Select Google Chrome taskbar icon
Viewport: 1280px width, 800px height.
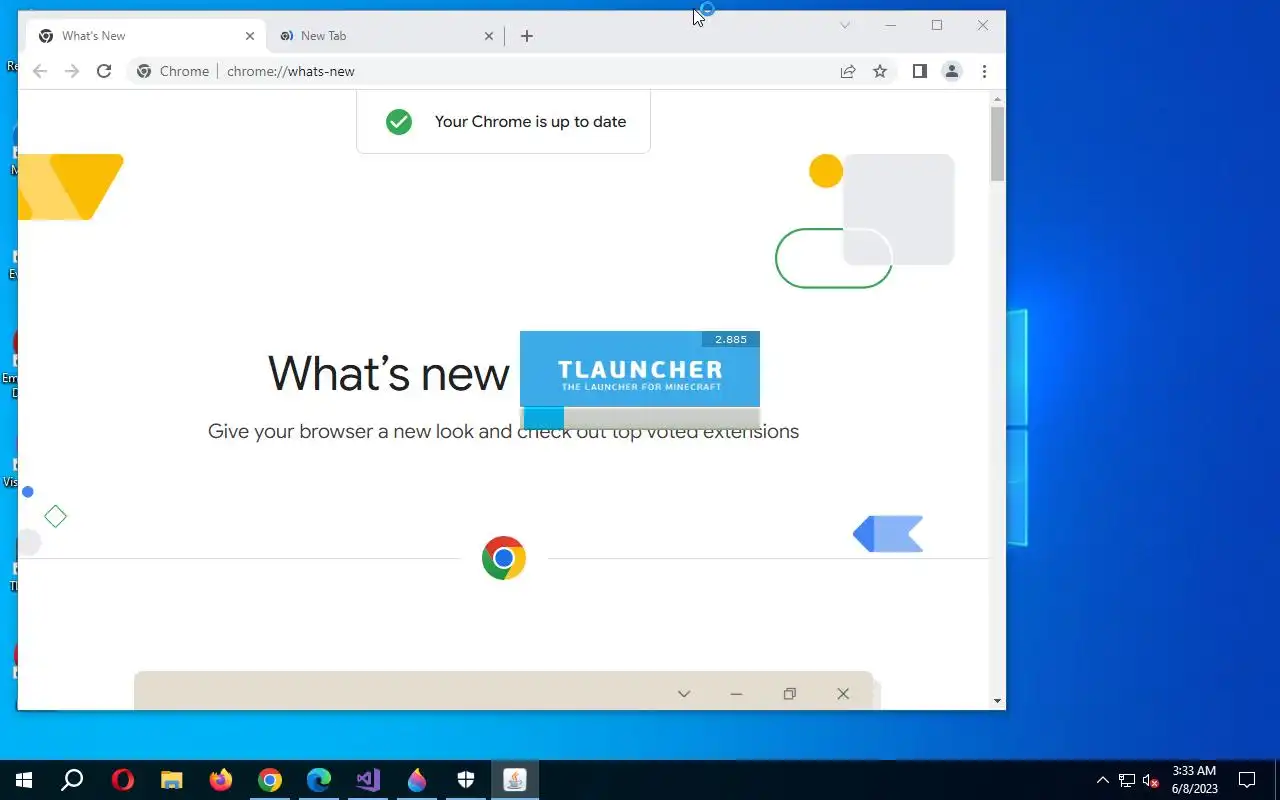[270, 780]
